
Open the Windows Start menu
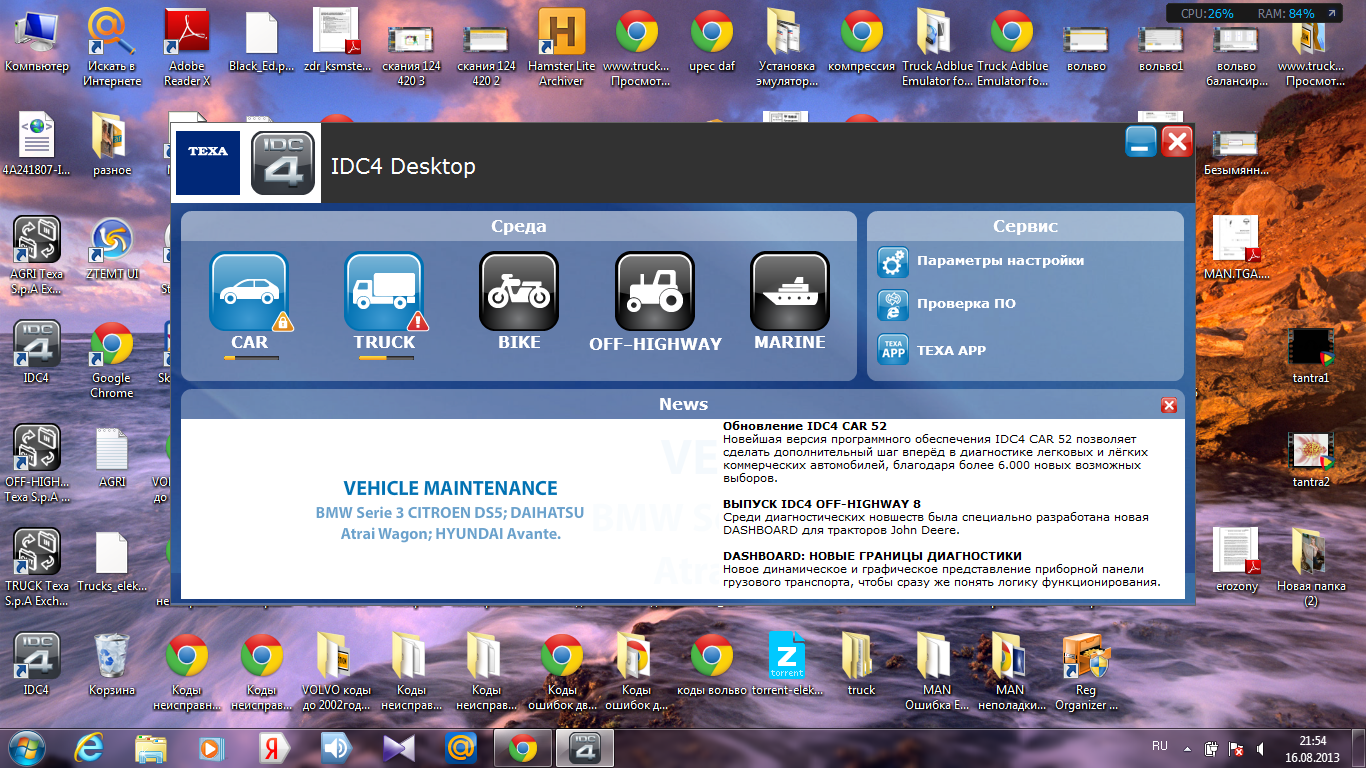pyautogui.click(x=26, y=747)
